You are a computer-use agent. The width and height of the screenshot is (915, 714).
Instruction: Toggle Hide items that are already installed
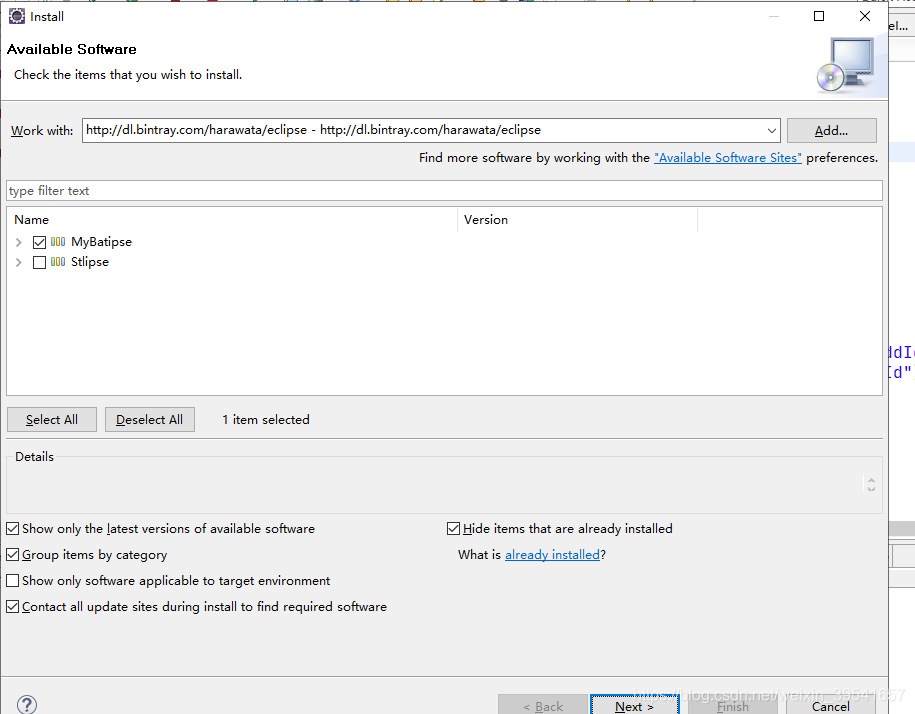tap(453, 528)
